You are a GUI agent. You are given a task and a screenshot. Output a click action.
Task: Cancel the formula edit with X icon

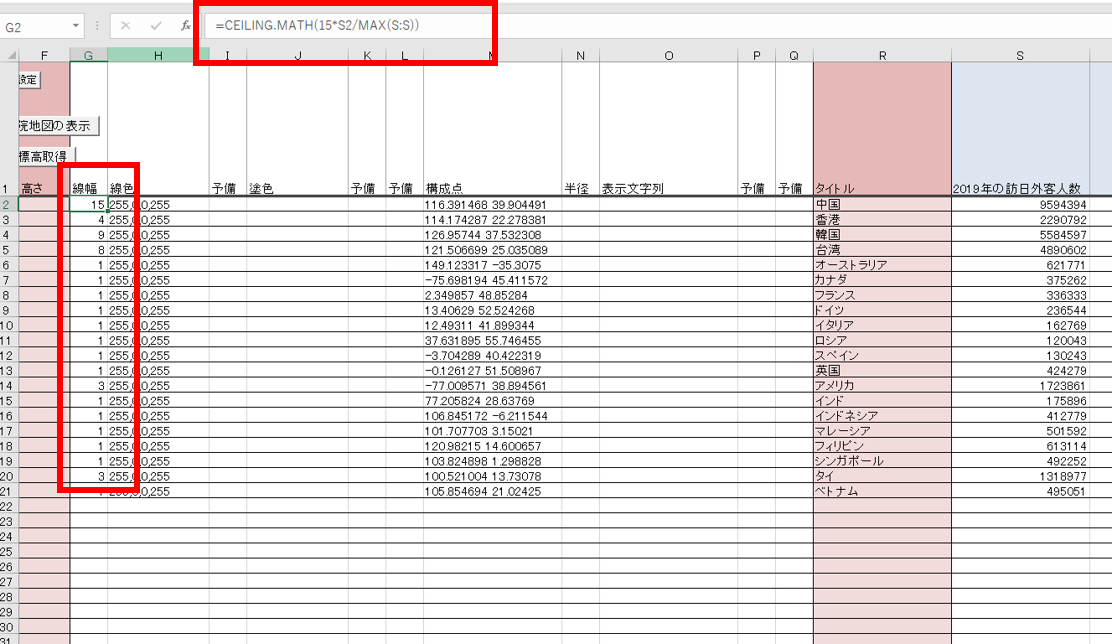(x=126, y=26)
